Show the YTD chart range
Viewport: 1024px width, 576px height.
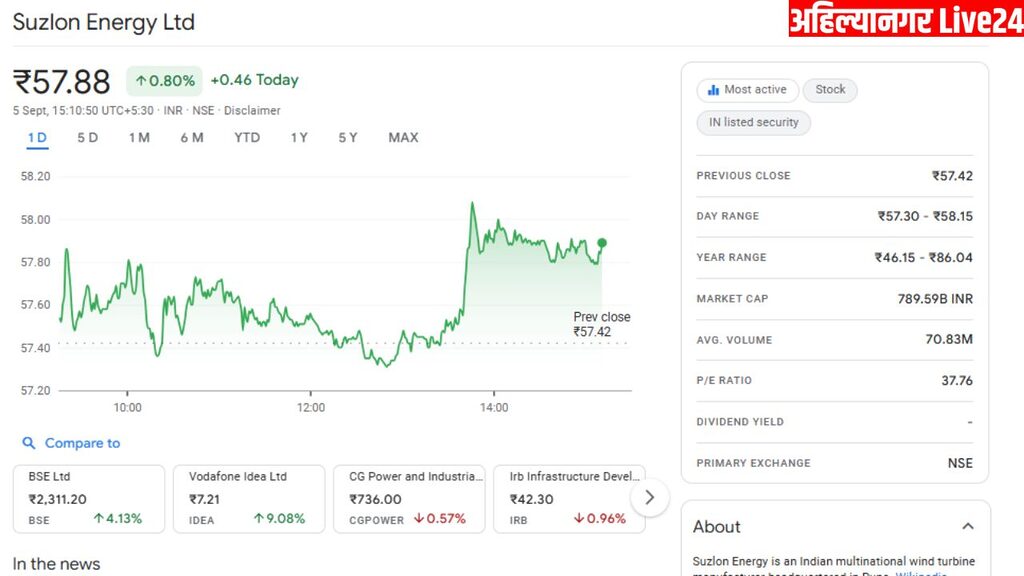(x=247, y=138)
